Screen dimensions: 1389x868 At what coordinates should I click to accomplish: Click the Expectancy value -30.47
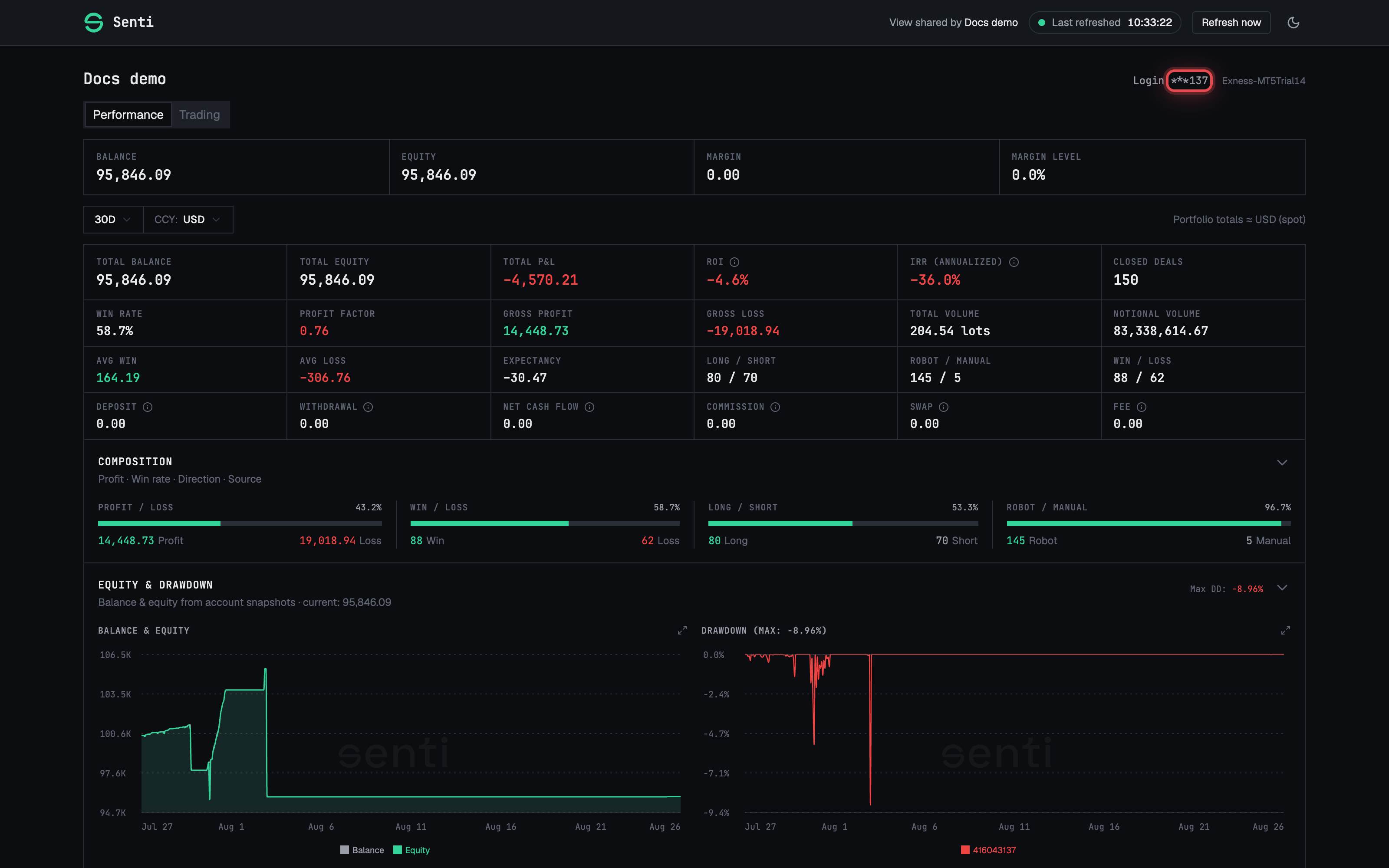(x=525, y=378)
